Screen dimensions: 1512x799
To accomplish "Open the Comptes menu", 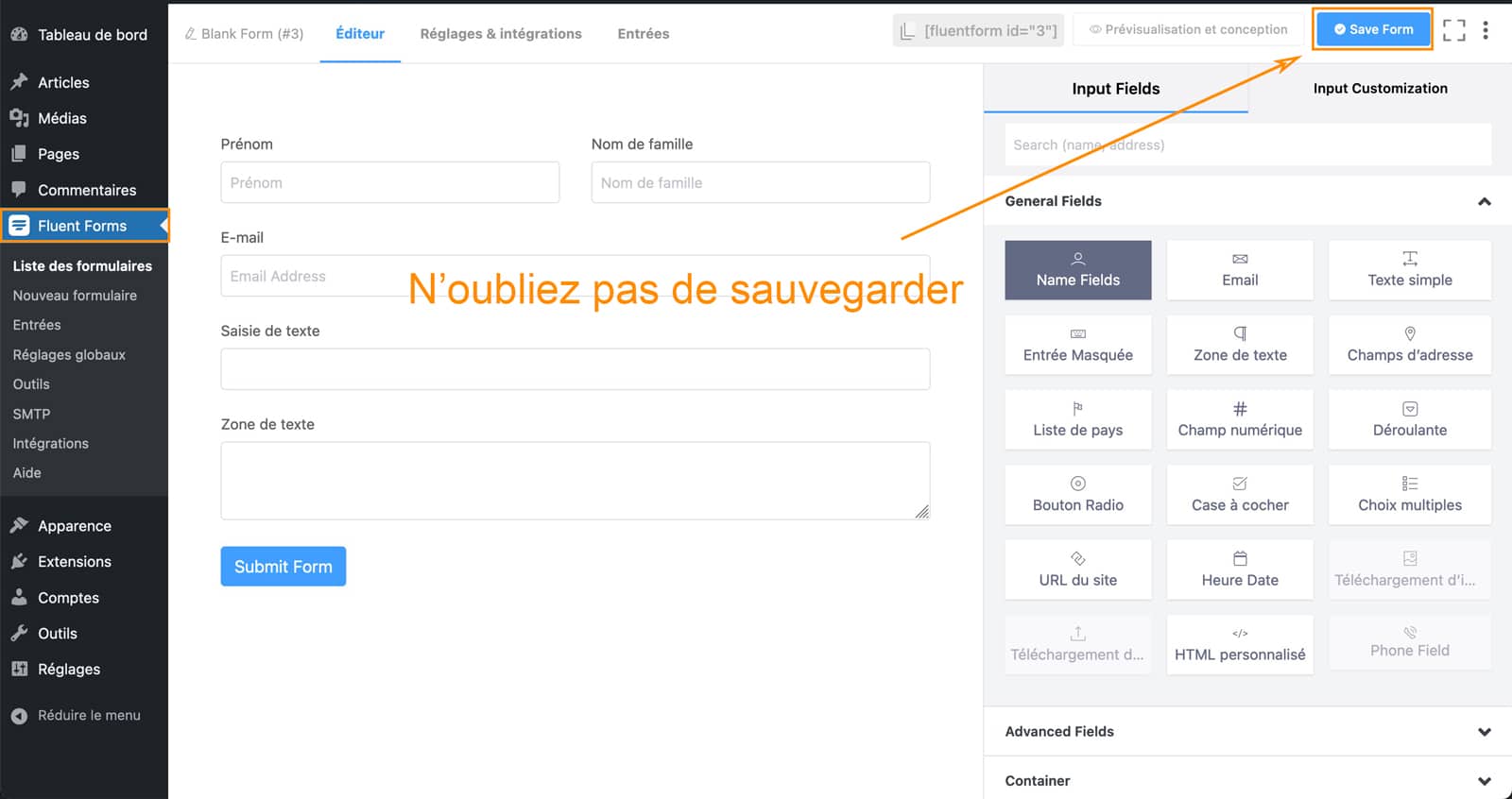I will point(83,598).
